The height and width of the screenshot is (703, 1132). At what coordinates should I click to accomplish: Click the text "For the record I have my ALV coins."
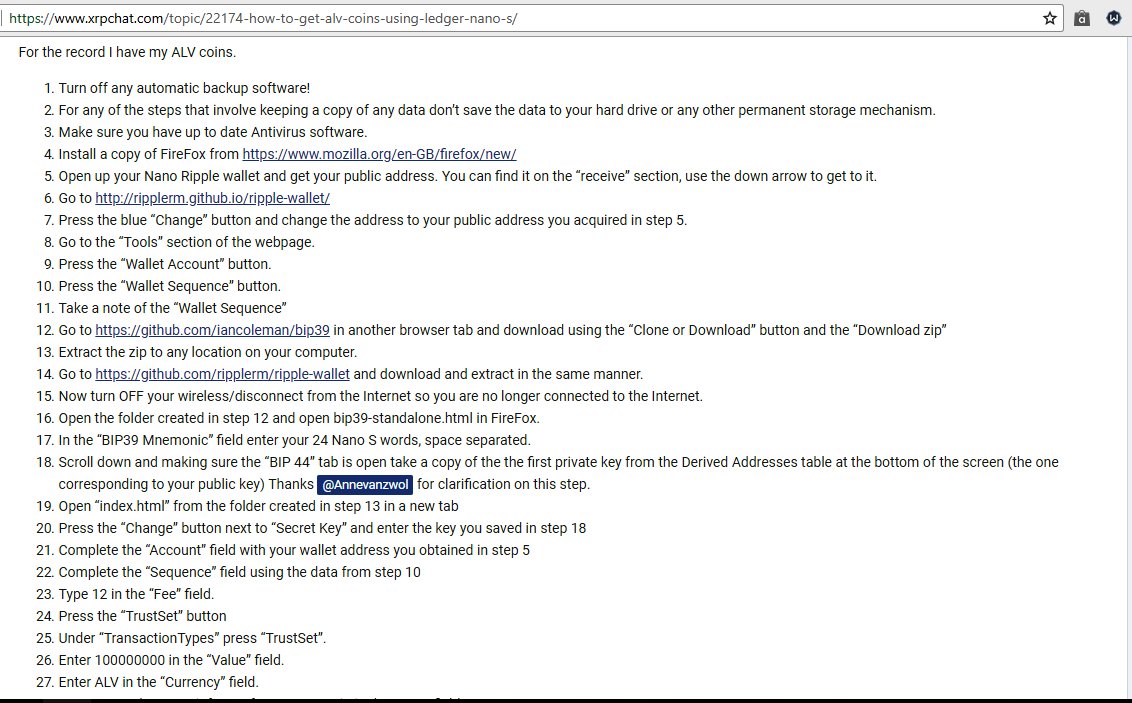tap(127, 52)
